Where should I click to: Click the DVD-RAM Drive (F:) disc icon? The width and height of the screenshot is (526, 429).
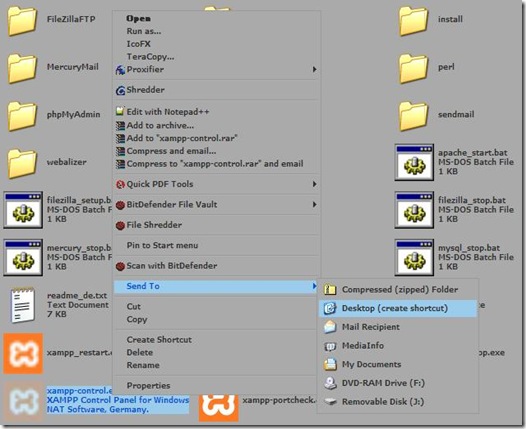[330, 383]
